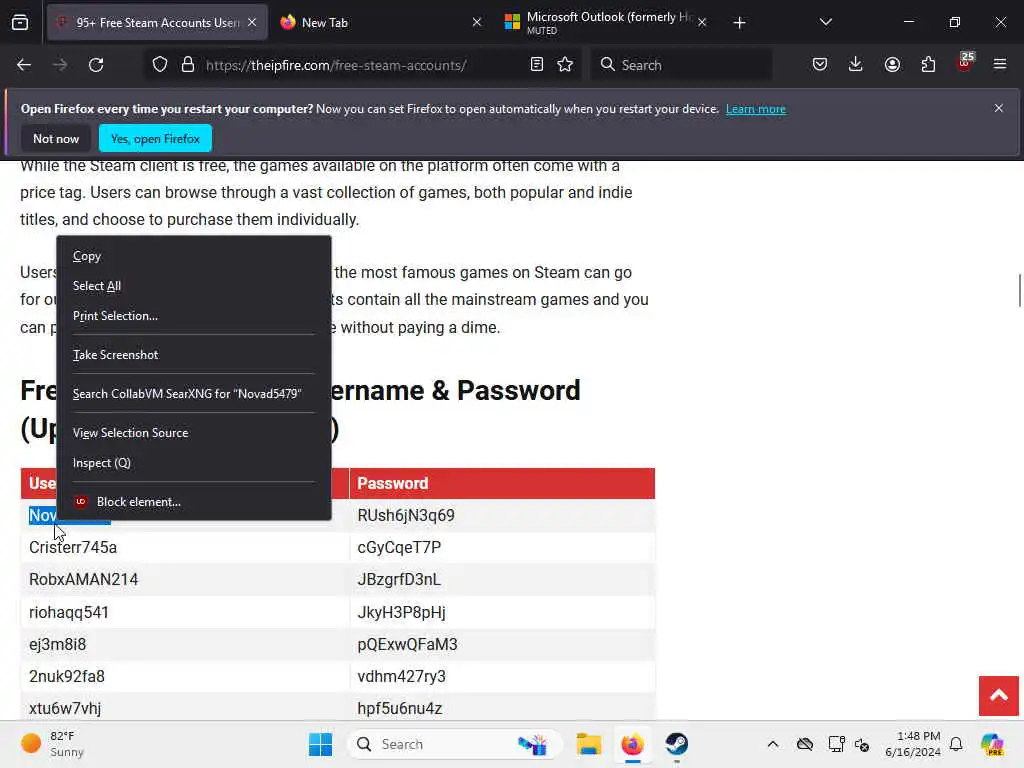
Task: Click password vdhm427ry3 cell
Action: [502, 676]
